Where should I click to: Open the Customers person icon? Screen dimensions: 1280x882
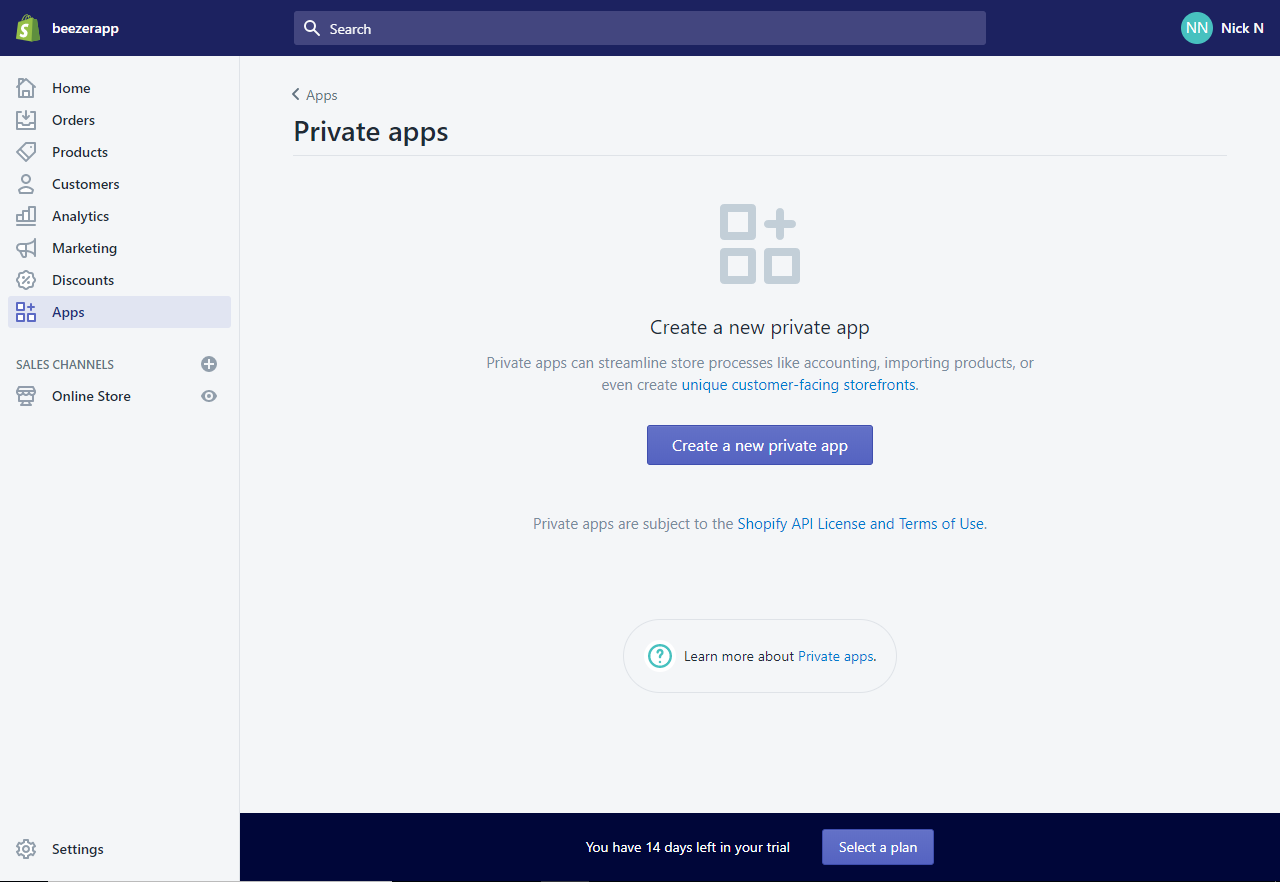point(26,184)
